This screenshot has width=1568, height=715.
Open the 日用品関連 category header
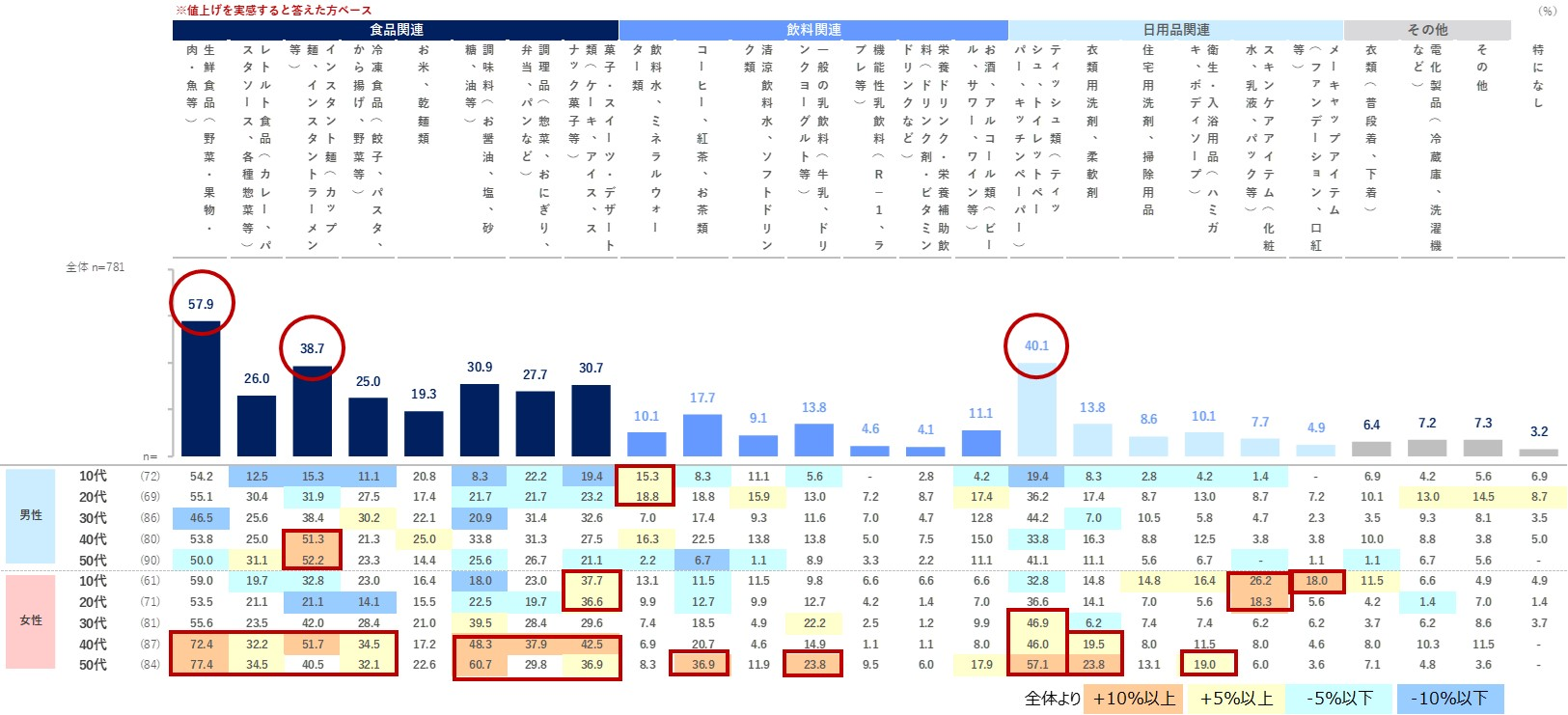[x=1175, y=30]
